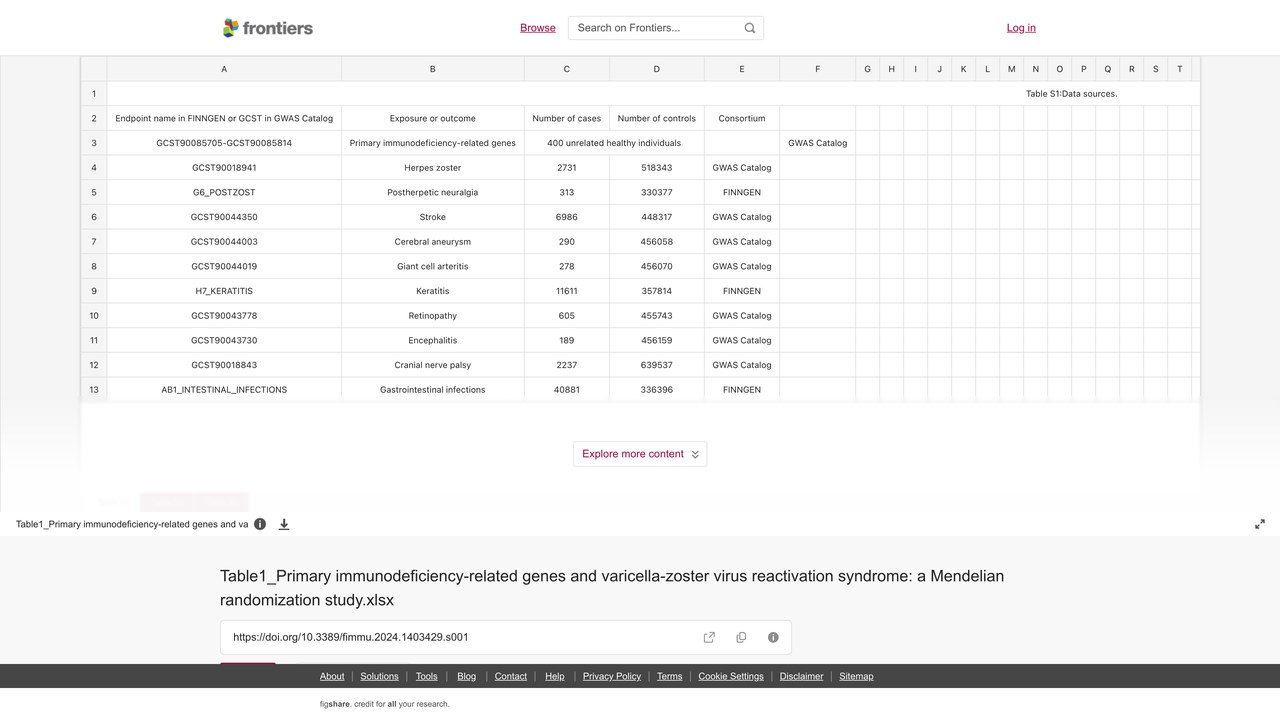Image resolution: width=1280 pixels, height=720 pixels.
Task: Click the Frontiers logo
Action: tap(268, 28)
